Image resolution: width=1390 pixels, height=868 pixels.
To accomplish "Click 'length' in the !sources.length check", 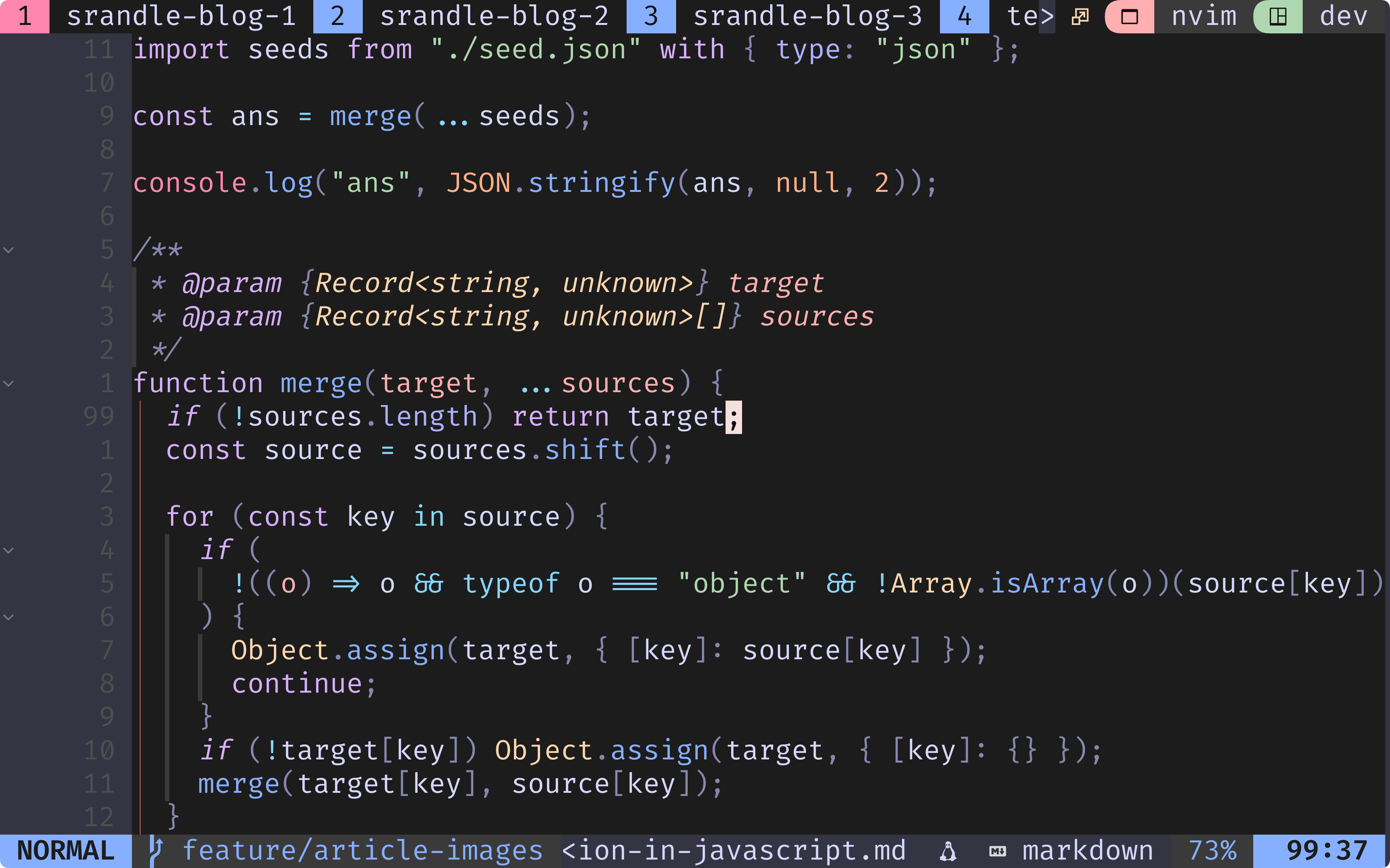I will pos(429,417).
